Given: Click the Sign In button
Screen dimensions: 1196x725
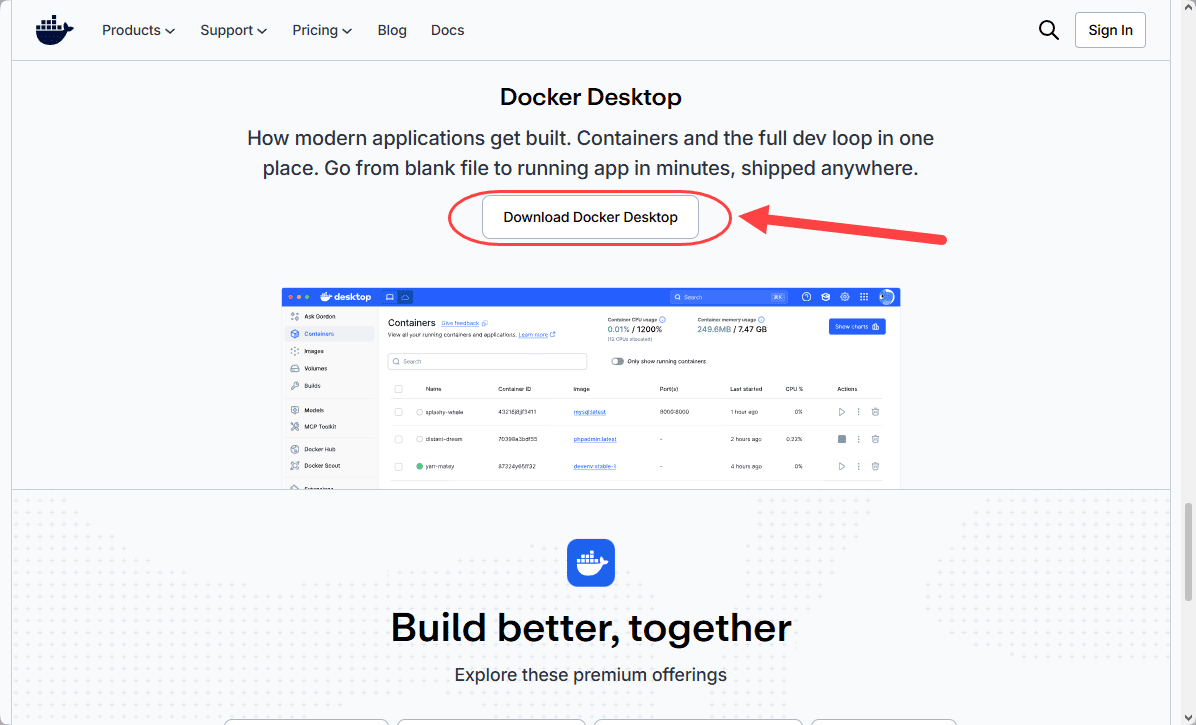Looking at the screenshot, I should click(x=1110, y=30).
